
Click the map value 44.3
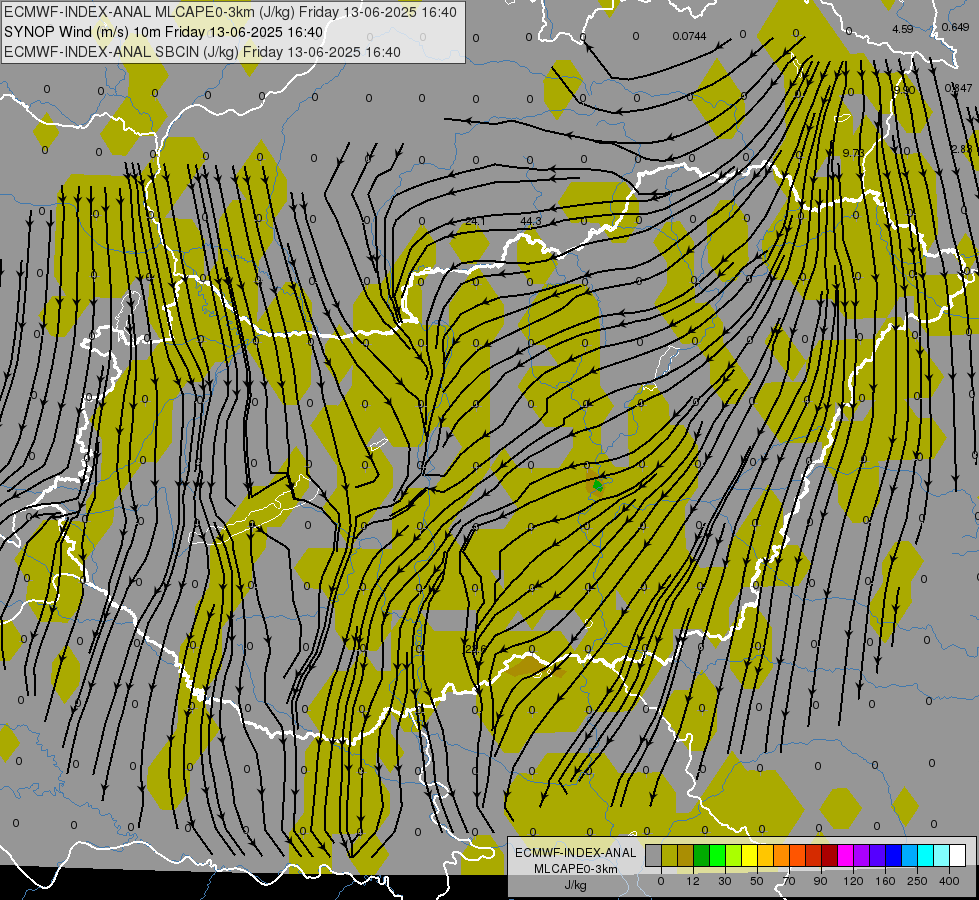pyautogui.click(x=531, y=221)
